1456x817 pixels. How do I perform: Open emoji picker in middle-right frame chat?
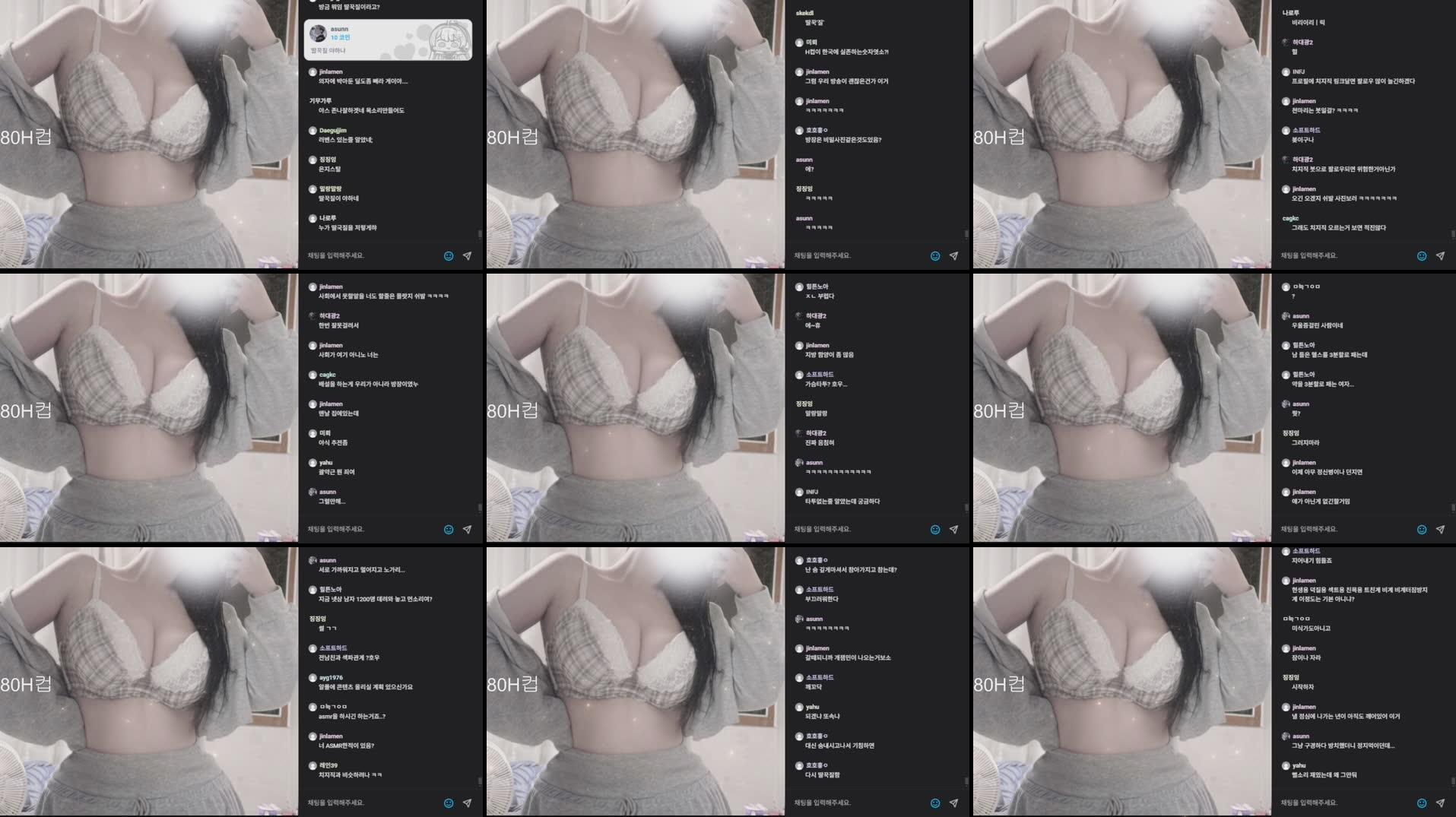coord(1422,530)
